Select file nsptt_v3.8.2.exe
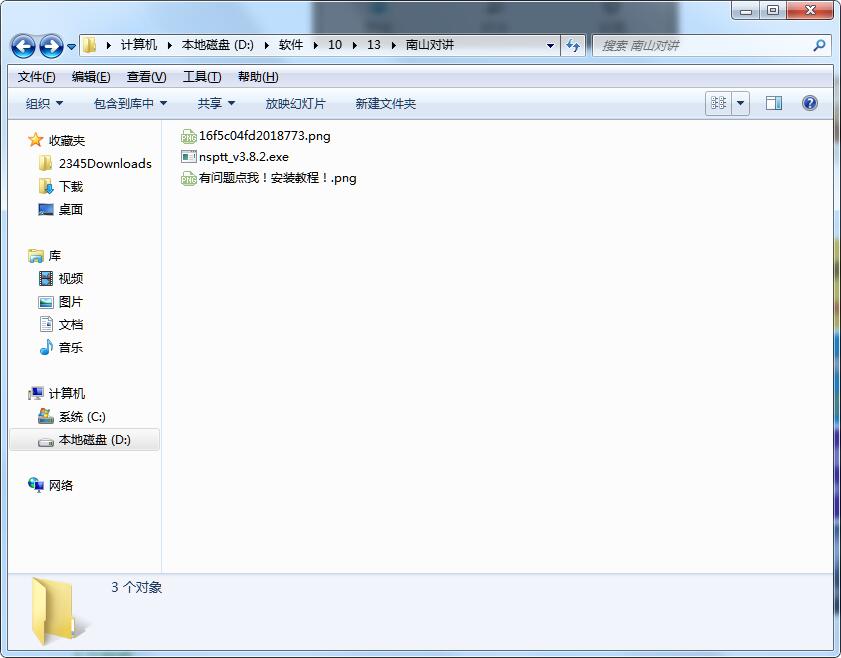Screen dimensions: 841x658 point(244,157)
